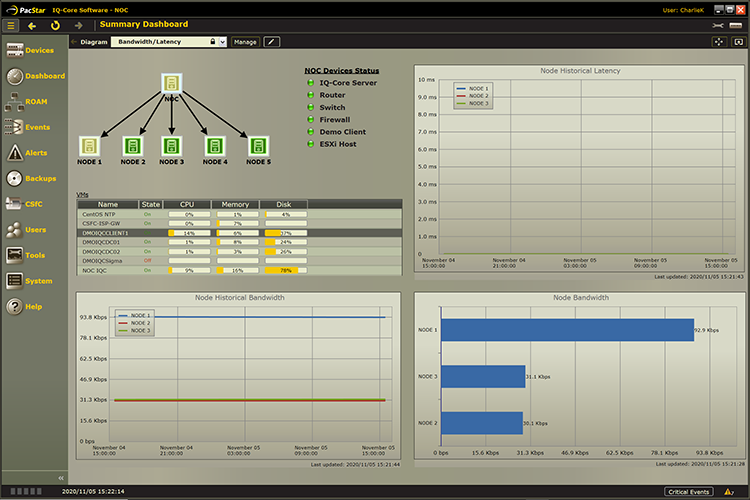750x500 pixels.
Task: Click the Memory column header
Action: pyautogui.click(x=235, y=204)
